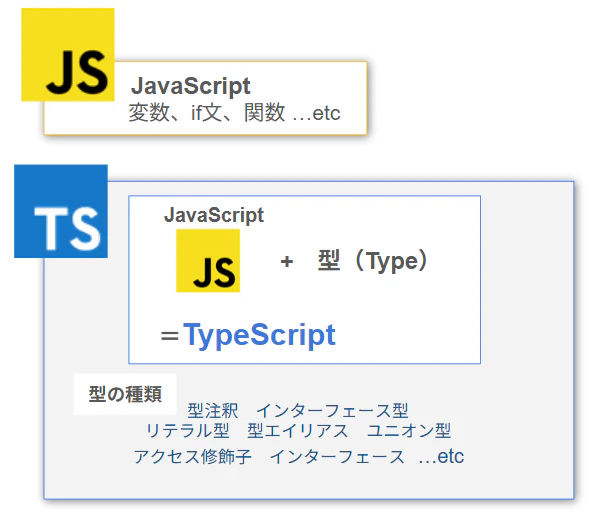Click the 型エイリアス text

(x=297, y=431)
